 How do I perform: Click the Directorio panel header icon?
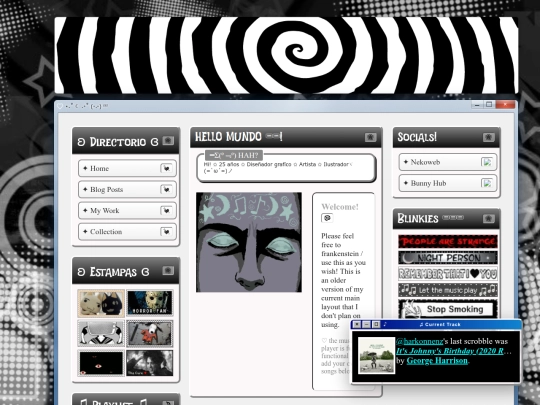[x=168, y=141]
